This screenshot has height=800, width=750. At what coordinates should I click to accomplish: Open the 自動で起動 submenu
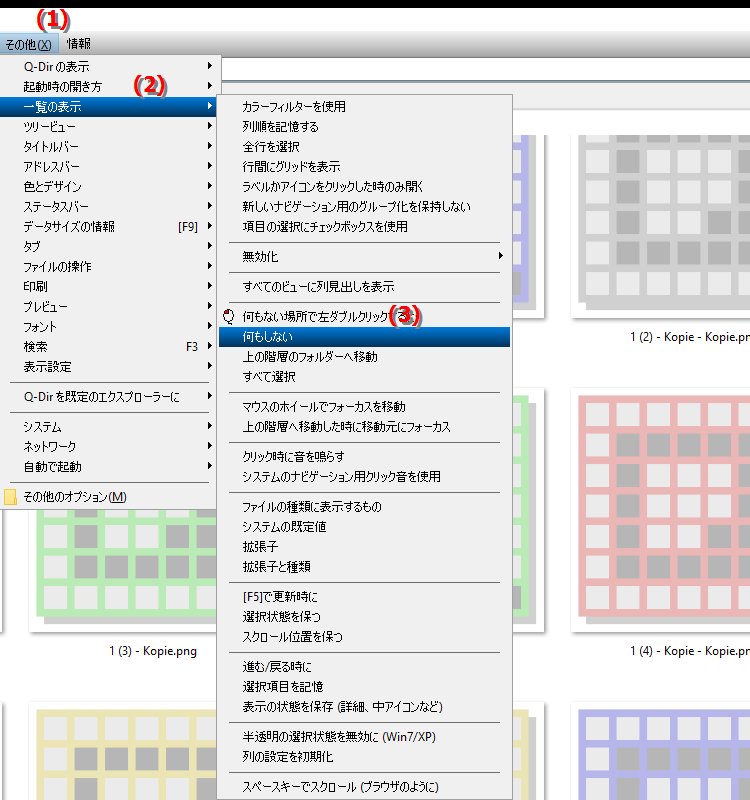[x=108, y=466]
